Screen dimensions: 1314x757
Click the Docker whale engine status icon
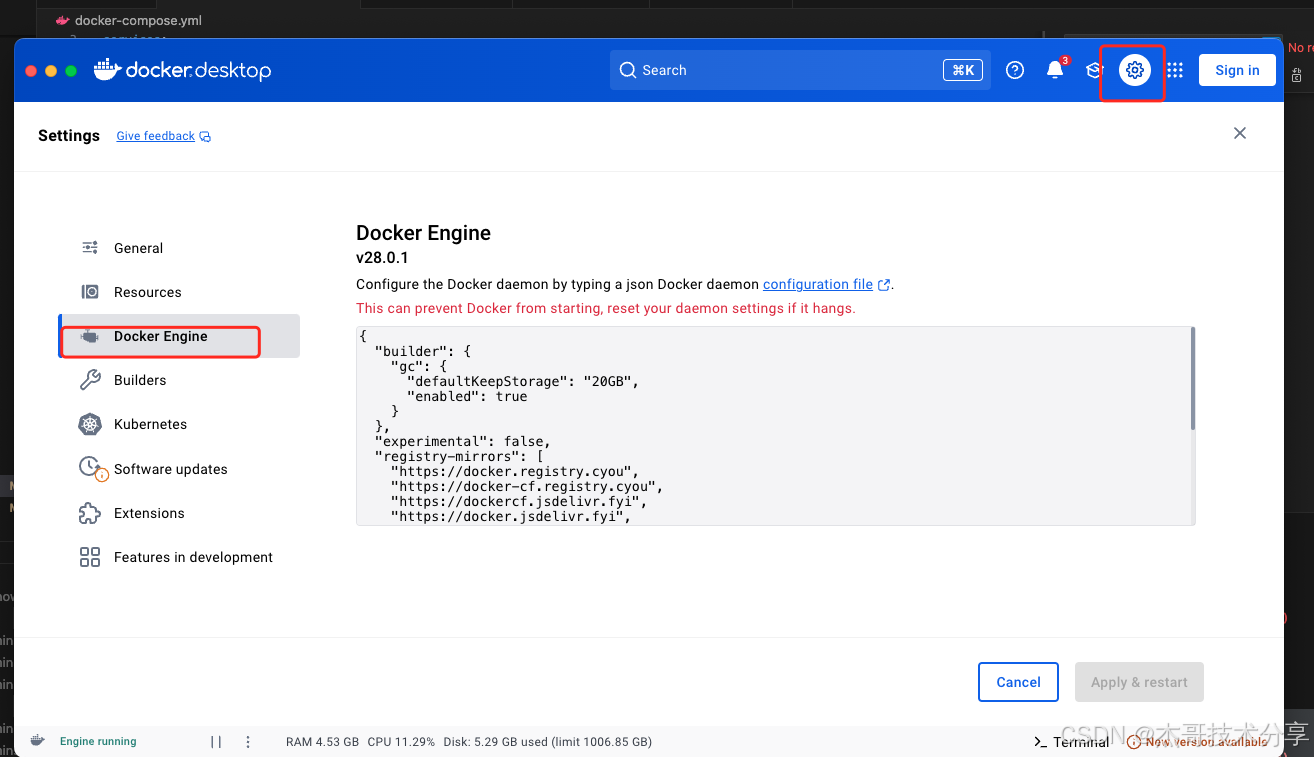click(x=37, y=741)
